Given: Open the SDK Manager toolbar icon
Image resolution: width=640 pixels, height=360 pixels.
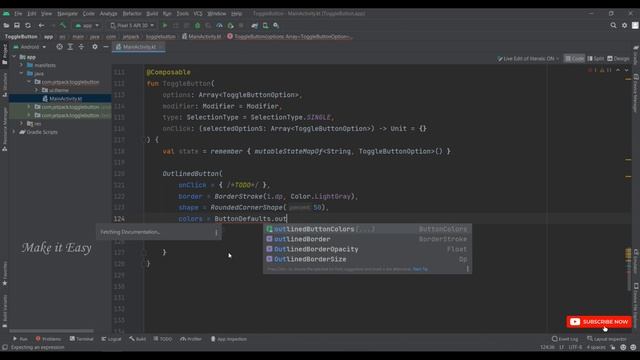Looking at the screenshot, I should (x=276, y=25).
